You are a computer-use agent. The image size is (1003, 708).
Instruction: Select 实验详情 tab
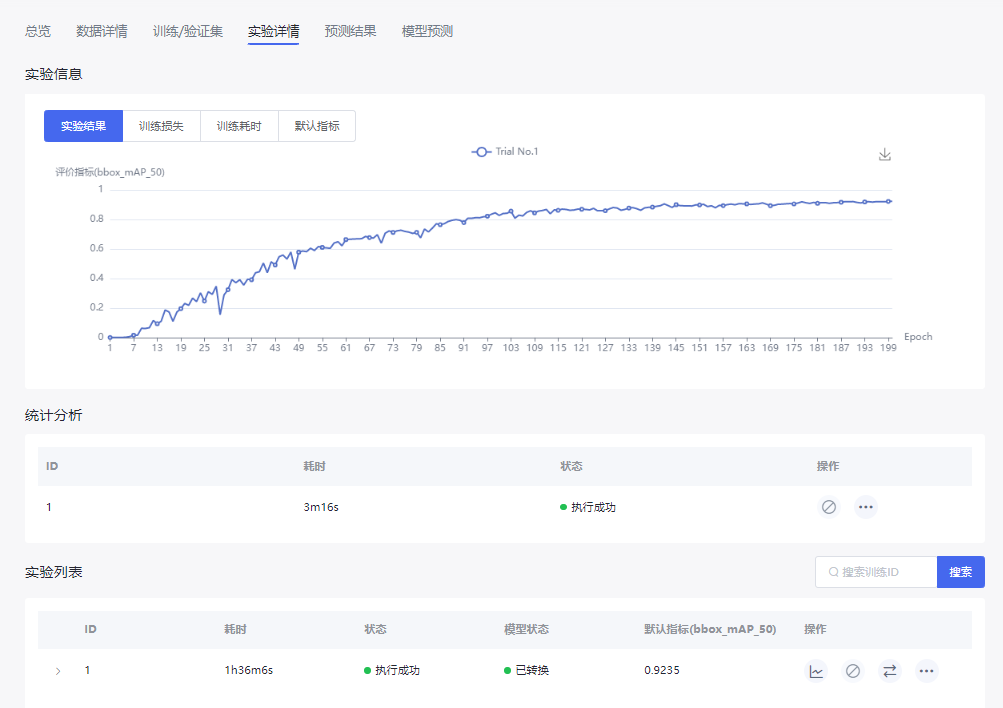(x=273, y=31)
